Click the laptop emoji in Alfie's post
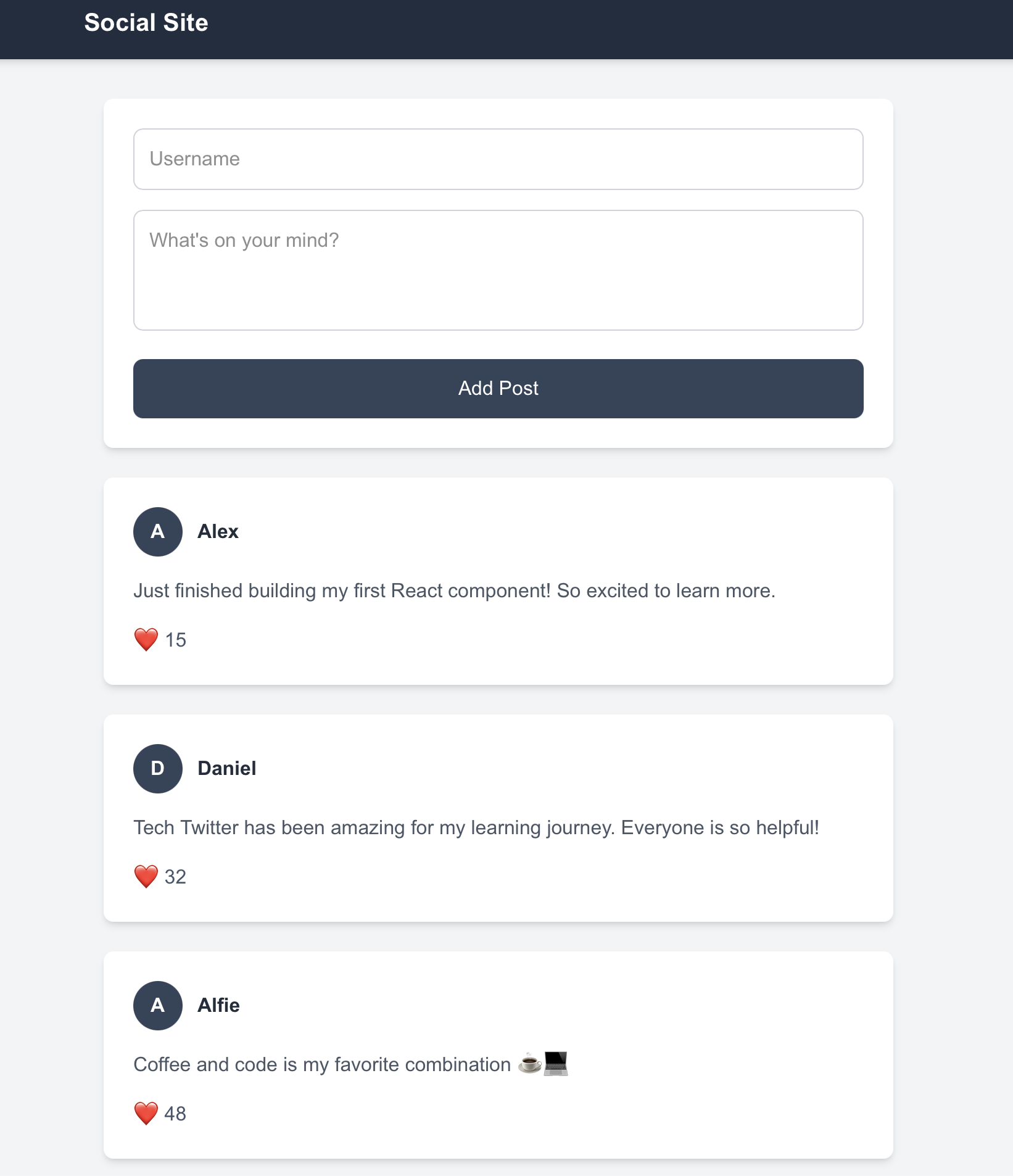The width and height of the screenshot is (1013, 1176). pos(556,1064)
